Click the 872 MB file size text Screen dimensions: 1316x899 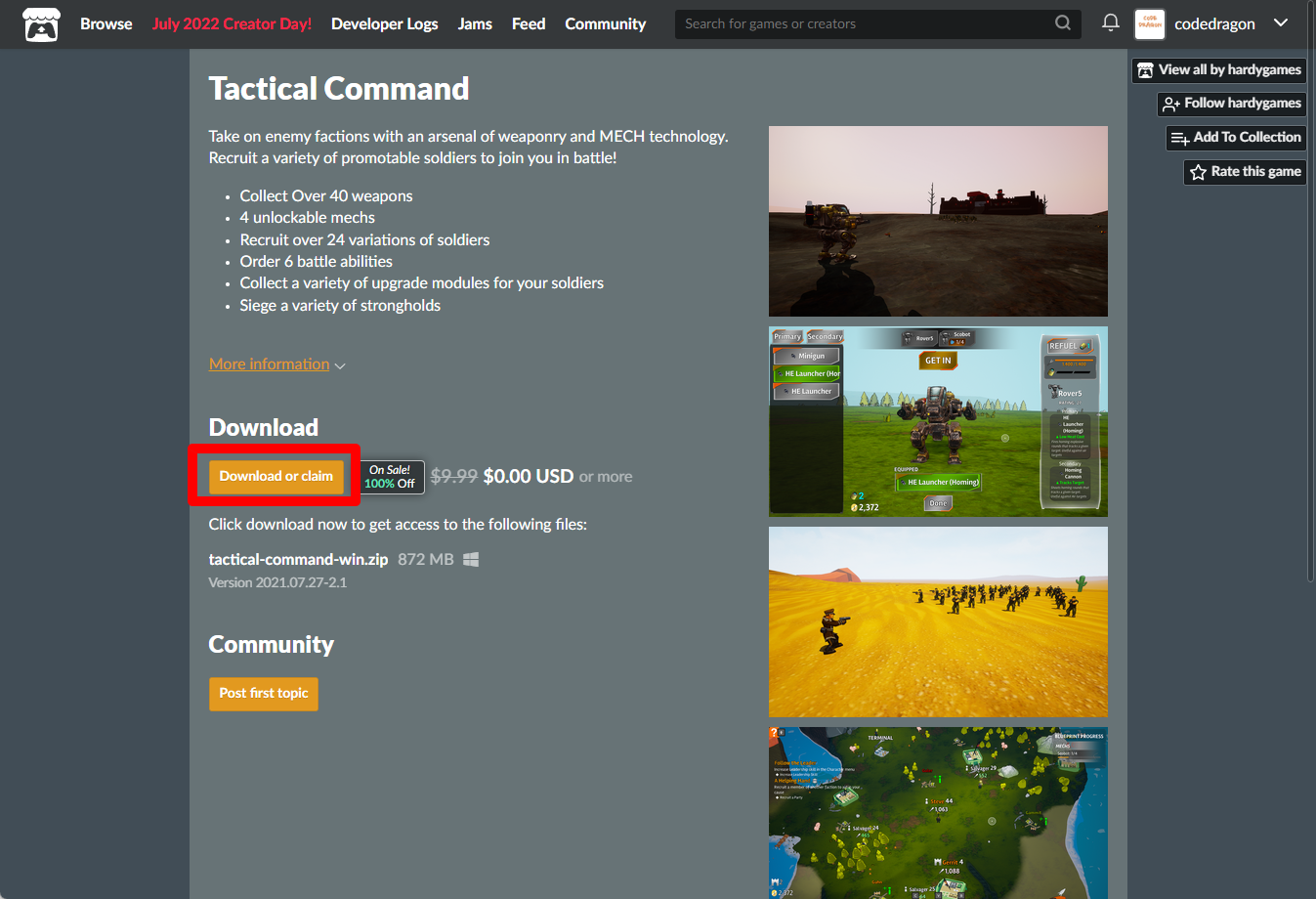point(426,560)
